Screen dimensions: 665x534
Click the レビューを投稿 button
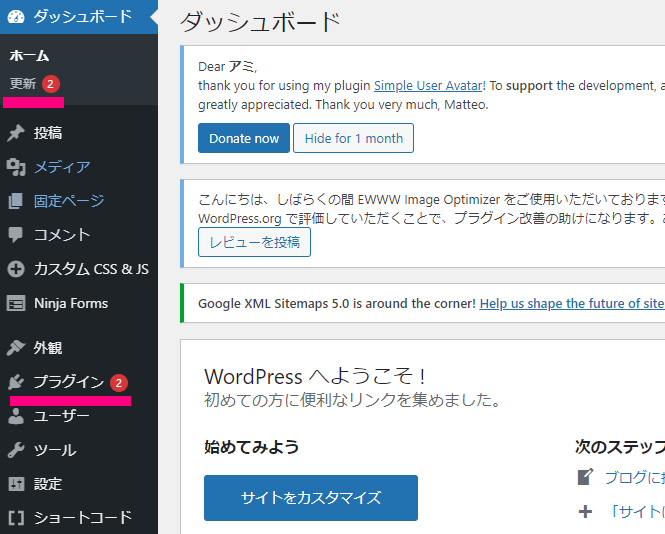coord(254,242)
